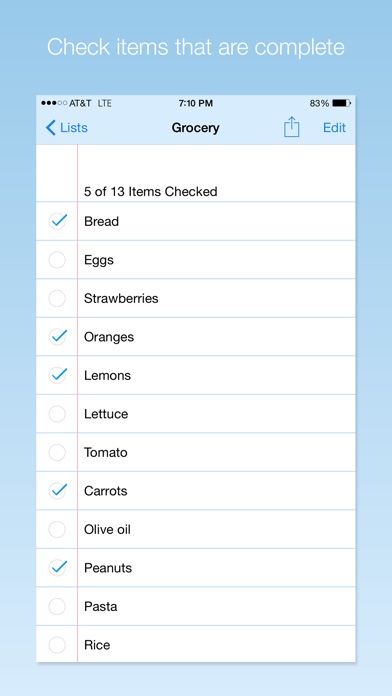Tap the signal strength dots

(54, 103)
